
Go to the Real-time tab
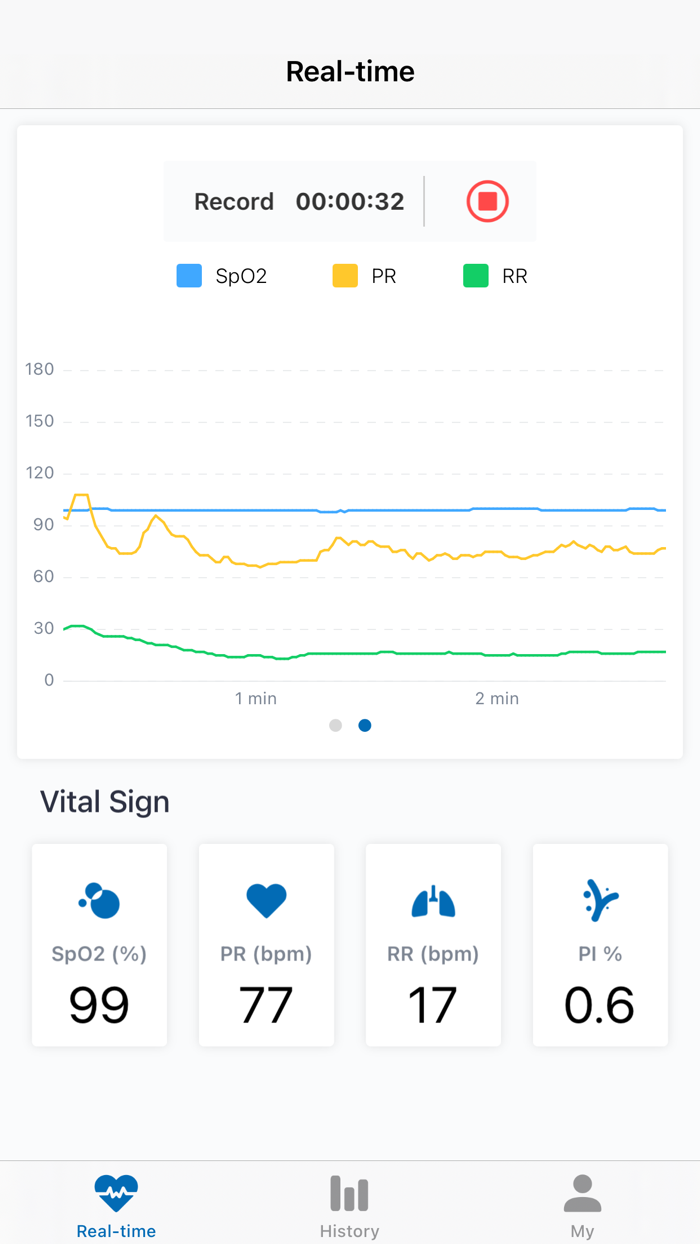(116, 1203)
